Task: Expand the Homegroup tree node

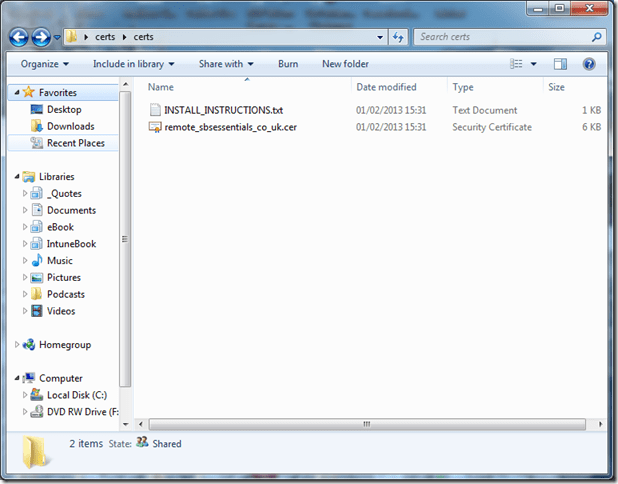Action: 18,345
